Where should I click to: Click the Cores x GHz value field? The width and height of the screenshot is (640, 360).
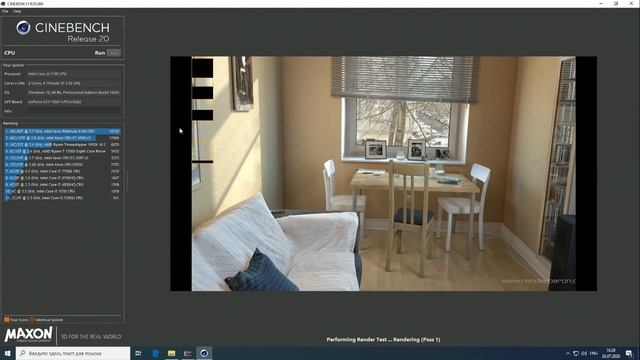[74, 83]
